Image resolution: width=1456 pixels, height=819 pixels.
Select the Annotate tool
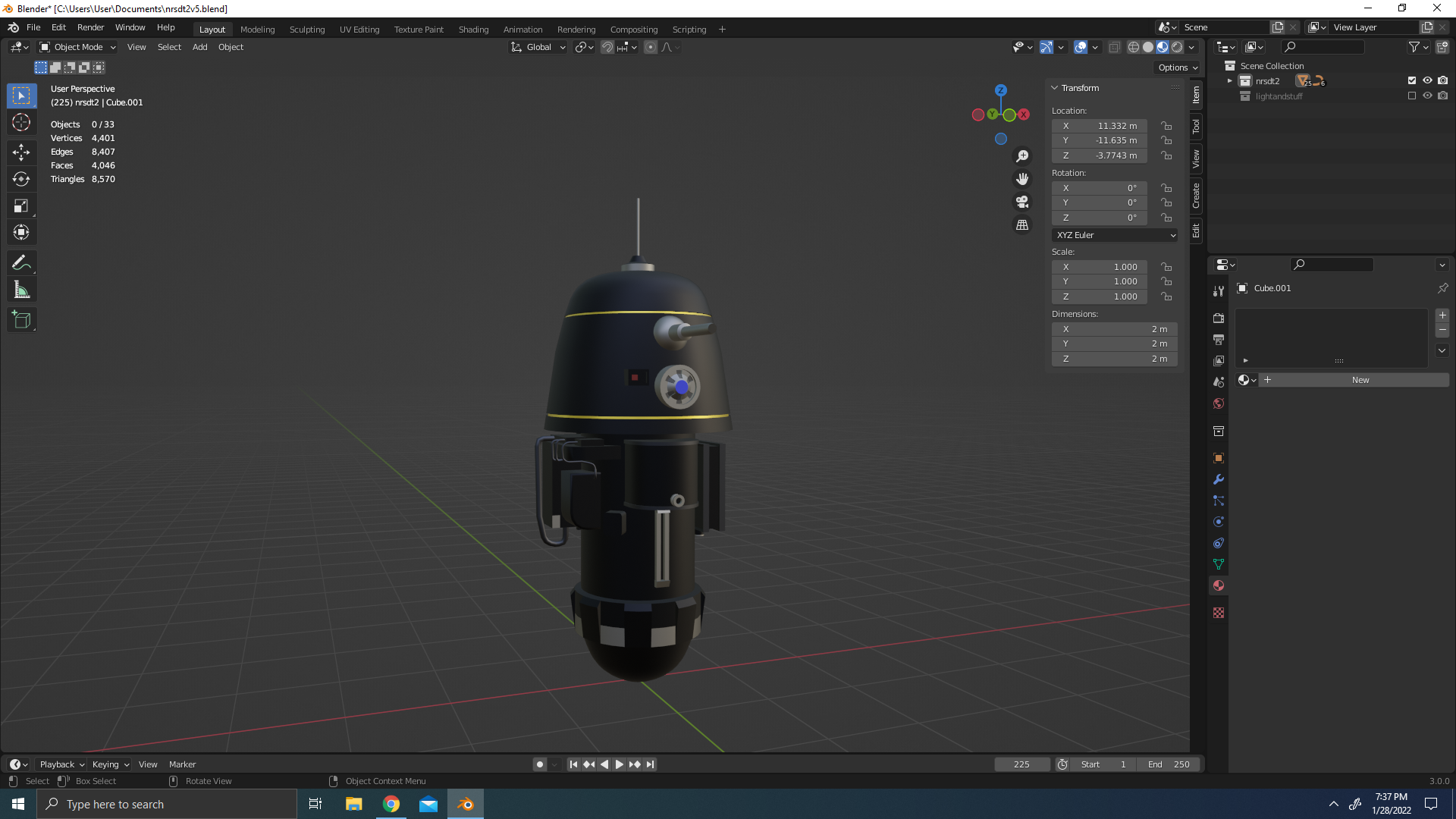pyautogui.click(x=21, y=262)
